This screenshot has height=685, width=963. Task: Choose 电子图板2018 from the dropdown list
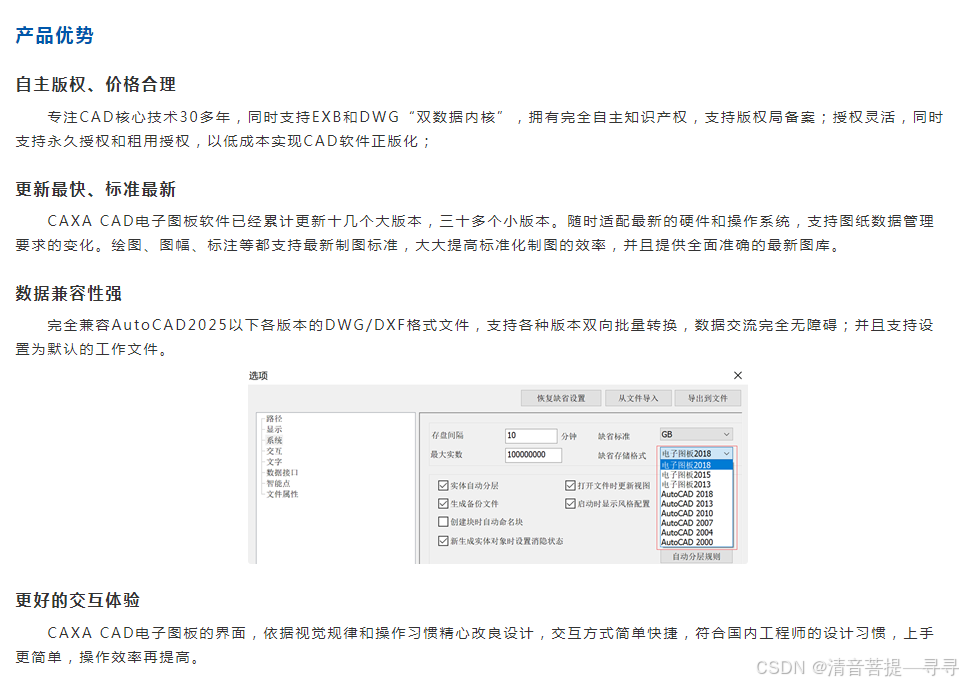tap(696, 465)
